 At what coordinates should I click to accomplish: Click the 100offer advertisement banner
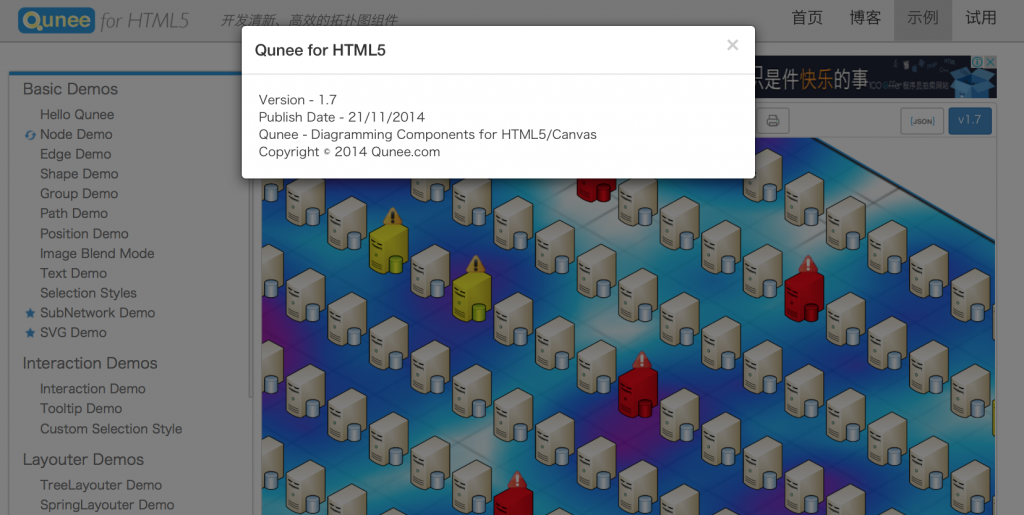pyautogui.click(x=875, y=76)
